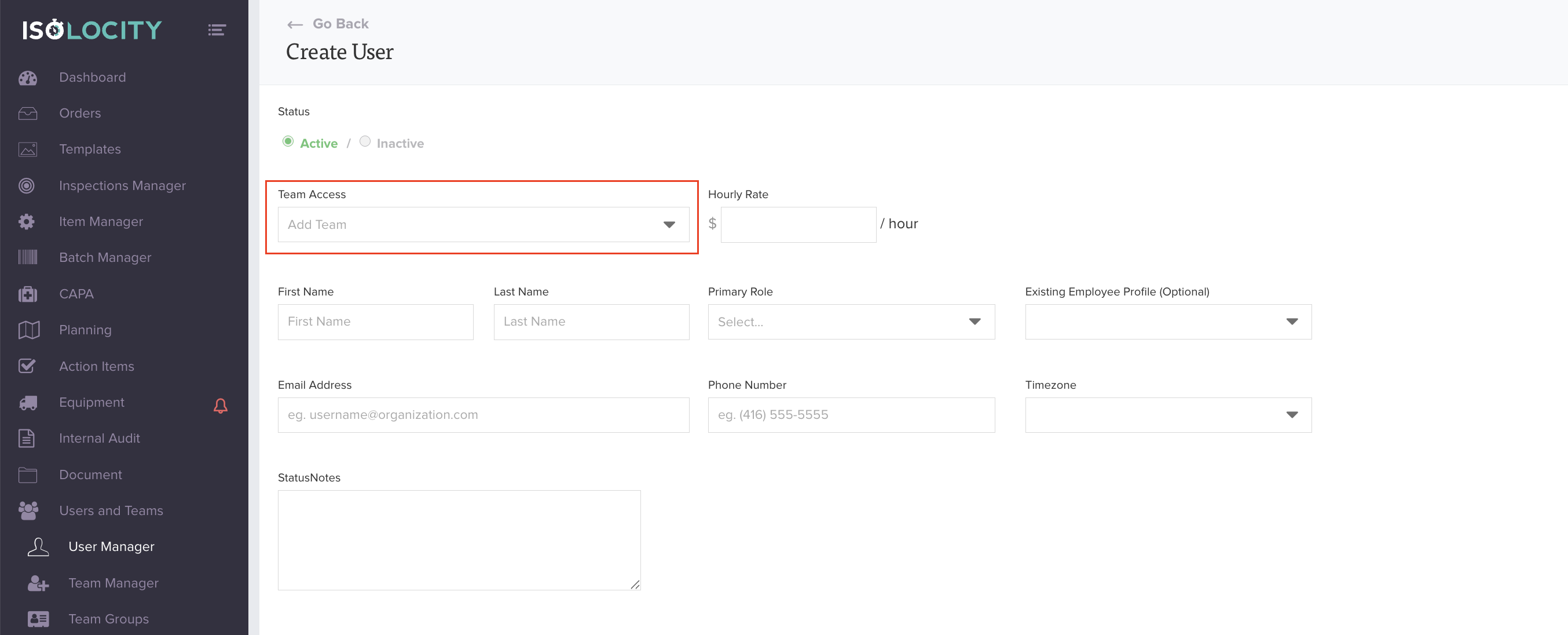The height and width of the screenshot is (635, 1568).
Task: Select the Active status radio button
Action: (x=288, y=141)
